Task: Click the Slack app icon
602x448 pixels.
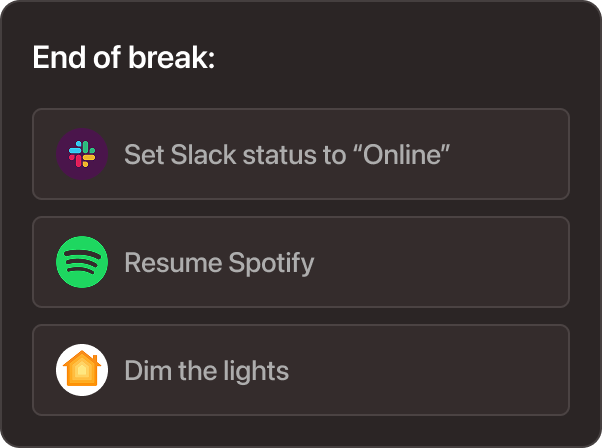Action: (x=82, y=154)
